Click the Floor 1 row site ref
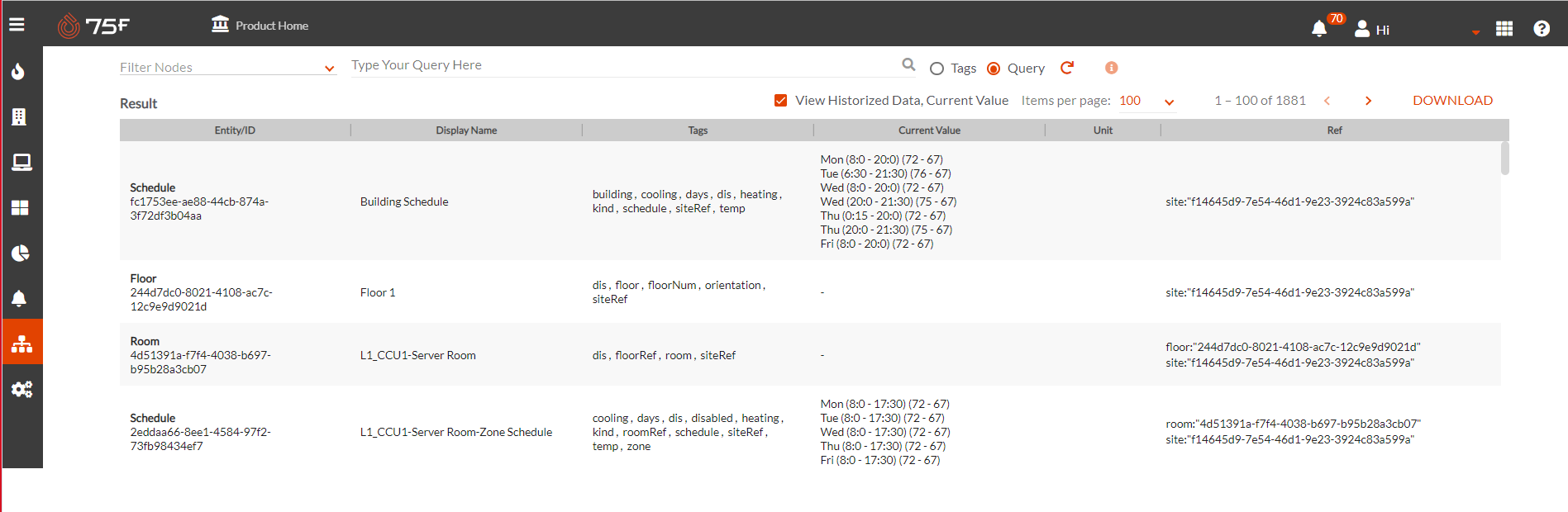 pos(1289,292)
